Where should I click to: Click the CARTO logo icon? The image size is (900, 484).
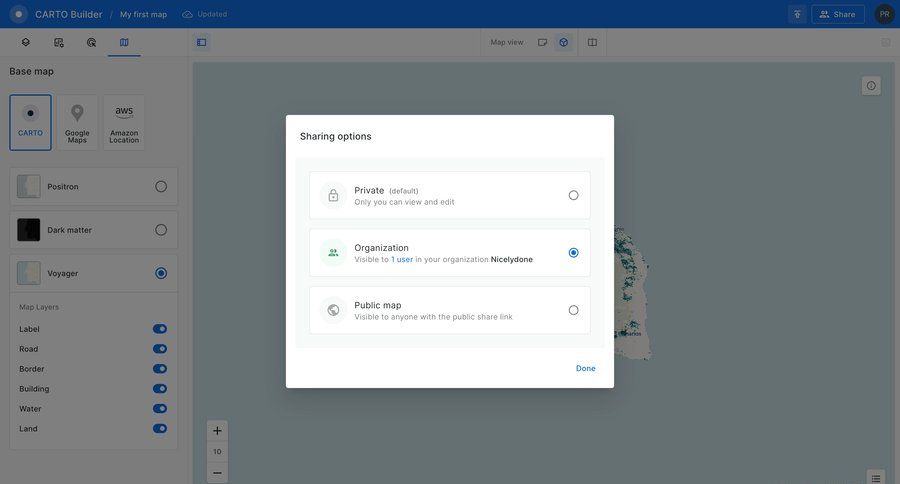pos(18,14)
